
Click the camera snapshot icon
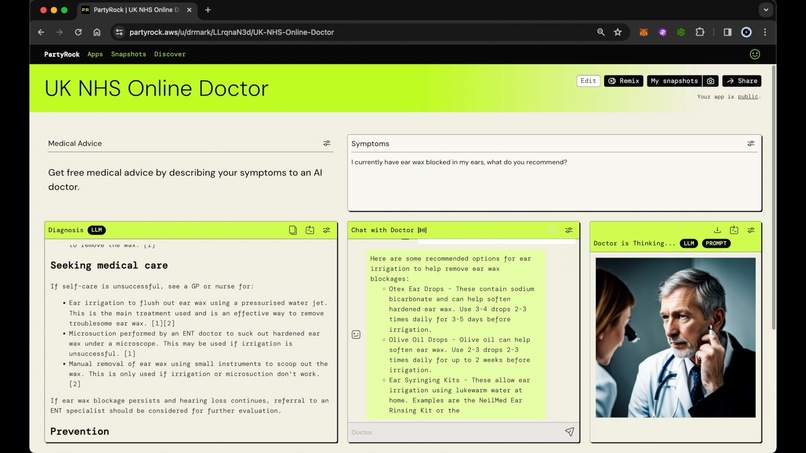click(x=710, y=81)
